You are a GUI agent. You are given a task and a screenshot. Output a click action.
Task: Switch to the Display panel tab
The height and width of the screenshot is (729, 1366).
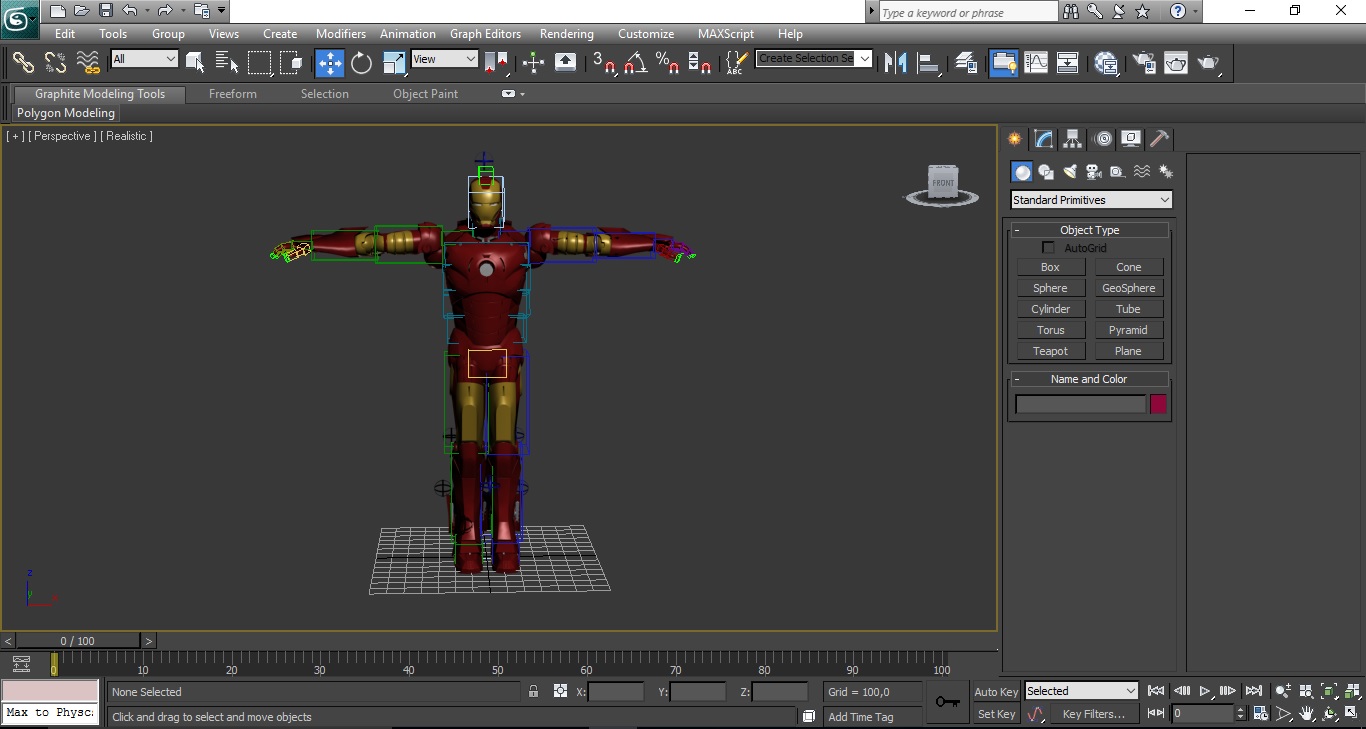[1131, 139]
